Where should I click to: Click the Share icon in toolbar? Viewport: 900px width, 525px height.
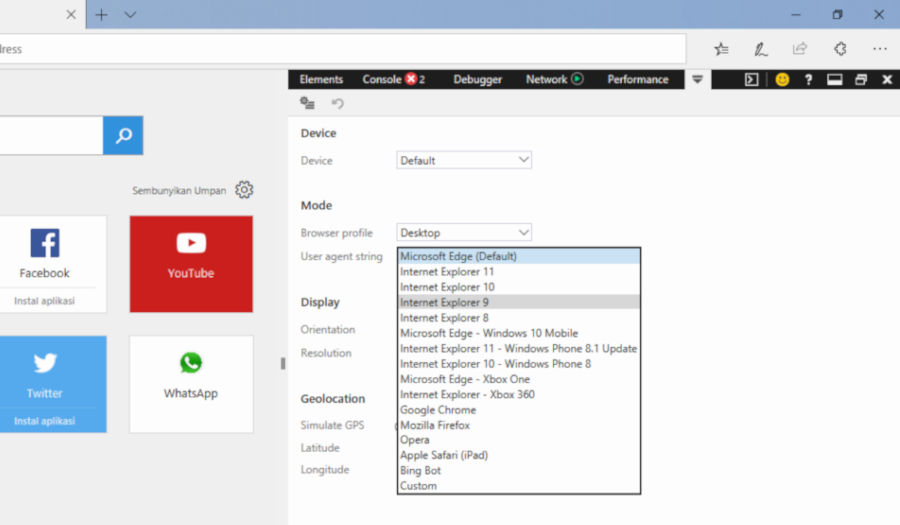click(800, 49)
